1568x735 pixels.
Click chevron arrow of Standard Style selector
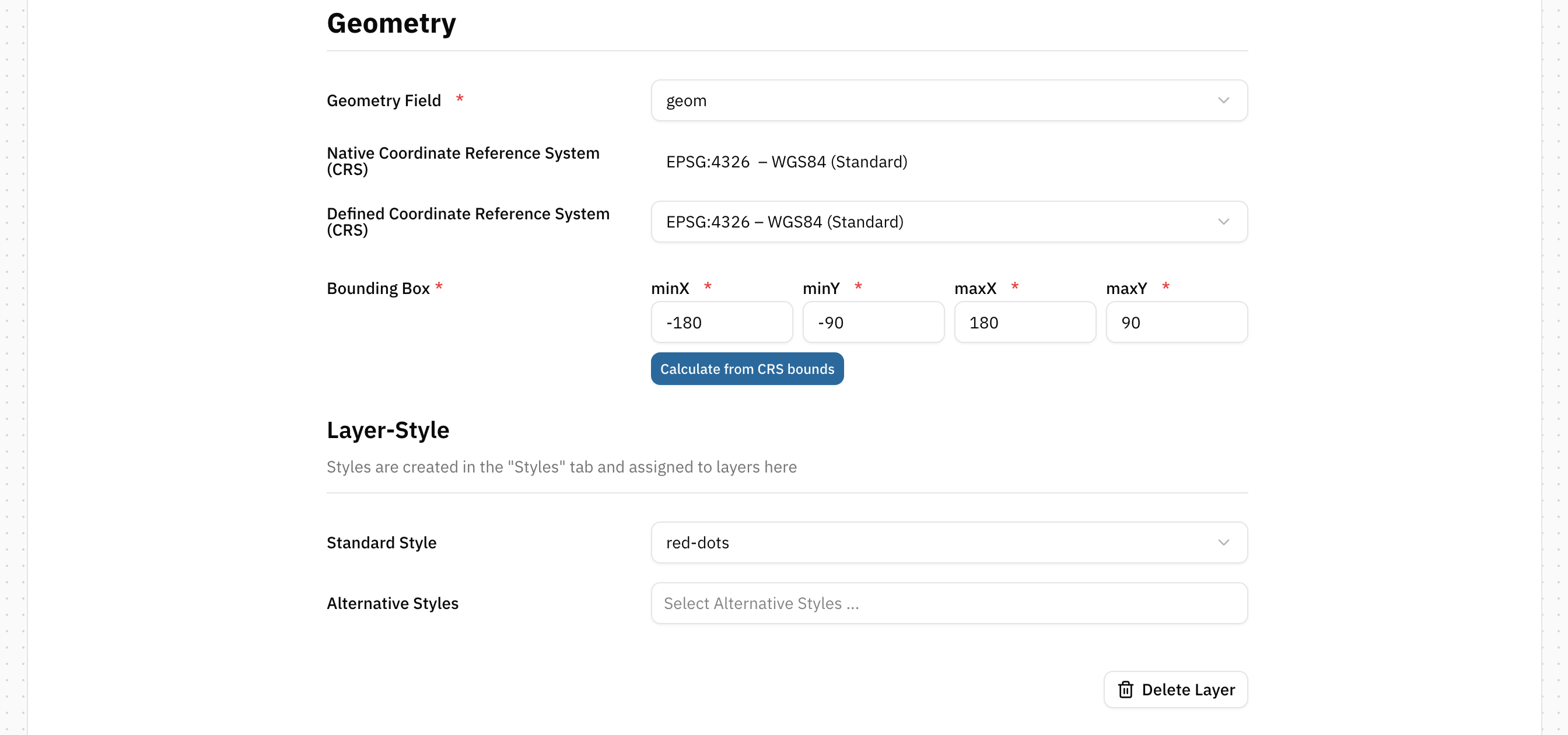click(1223, 542)
